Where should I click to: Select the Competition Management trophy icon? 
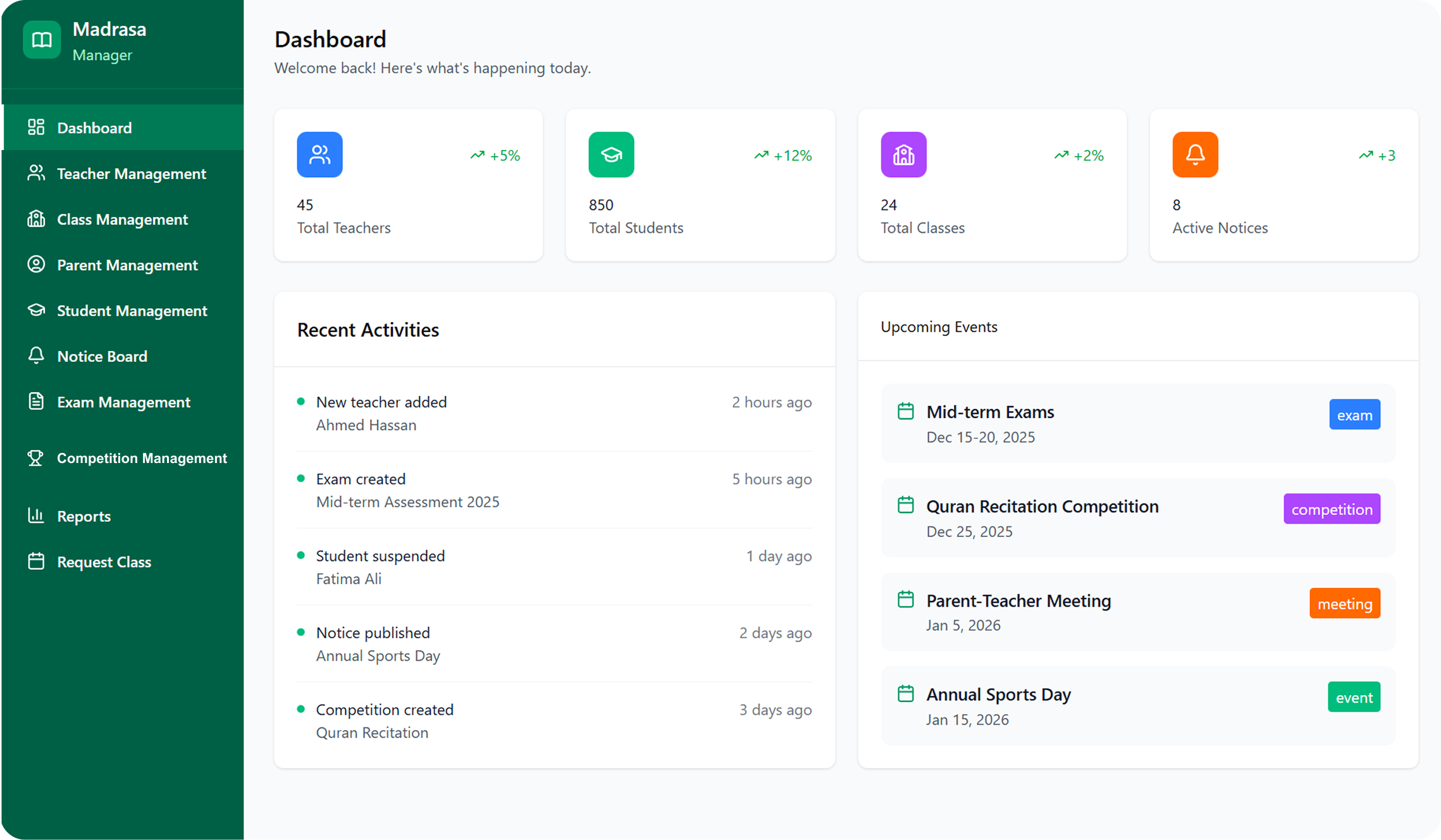point(36,457)
